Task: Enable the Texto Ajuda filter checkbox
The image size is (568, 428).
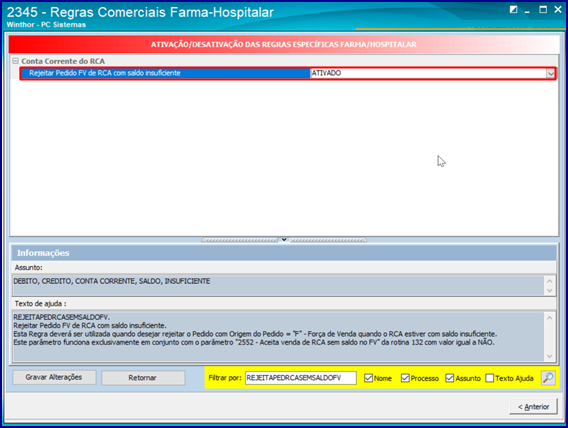Action: tap(489, 378)
